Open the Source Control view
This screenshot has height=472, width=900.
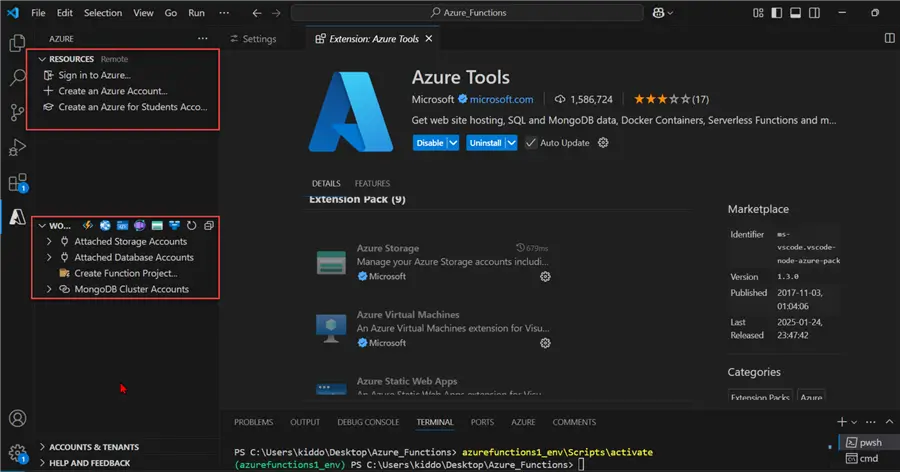point(17,113)
